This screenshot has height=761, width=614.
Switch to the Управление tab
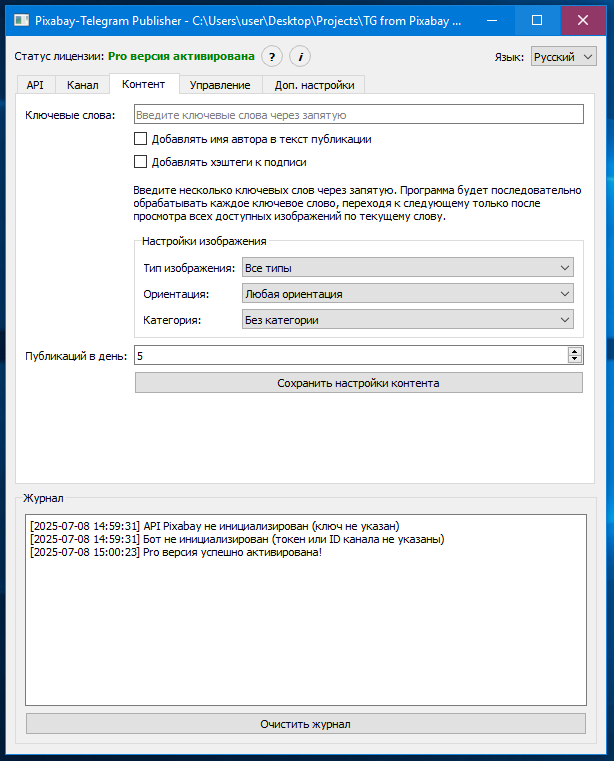pos(220,85)
